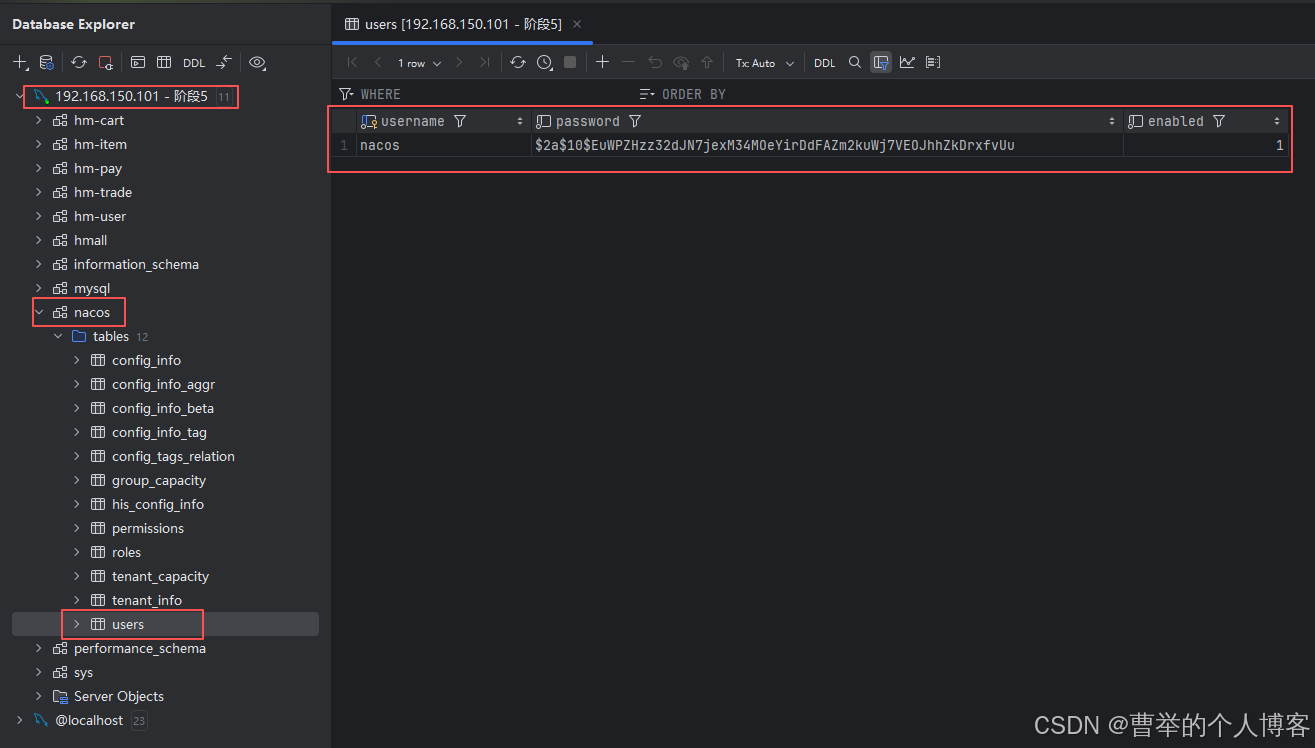Collapse the nacos schema
Screen dimensions: 1315x748
[x=39, y=312]
